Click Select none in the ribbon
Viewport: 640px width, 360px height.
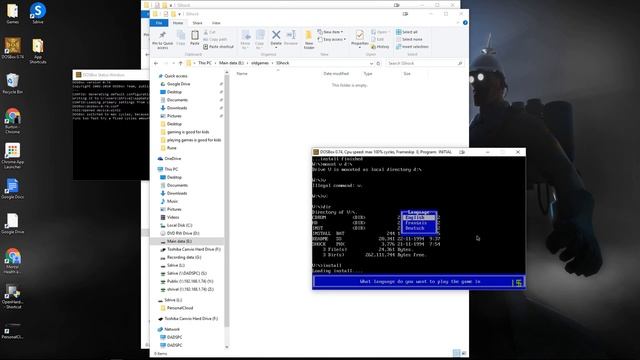tap(409, 39)
